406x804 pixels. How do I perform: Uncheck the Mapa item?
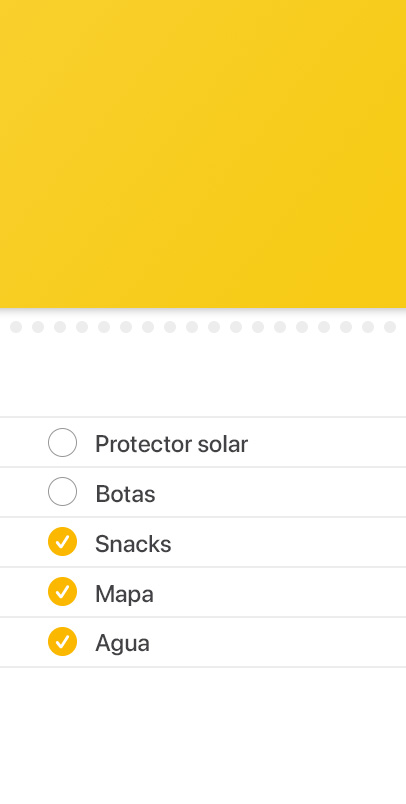pos(63,592)
